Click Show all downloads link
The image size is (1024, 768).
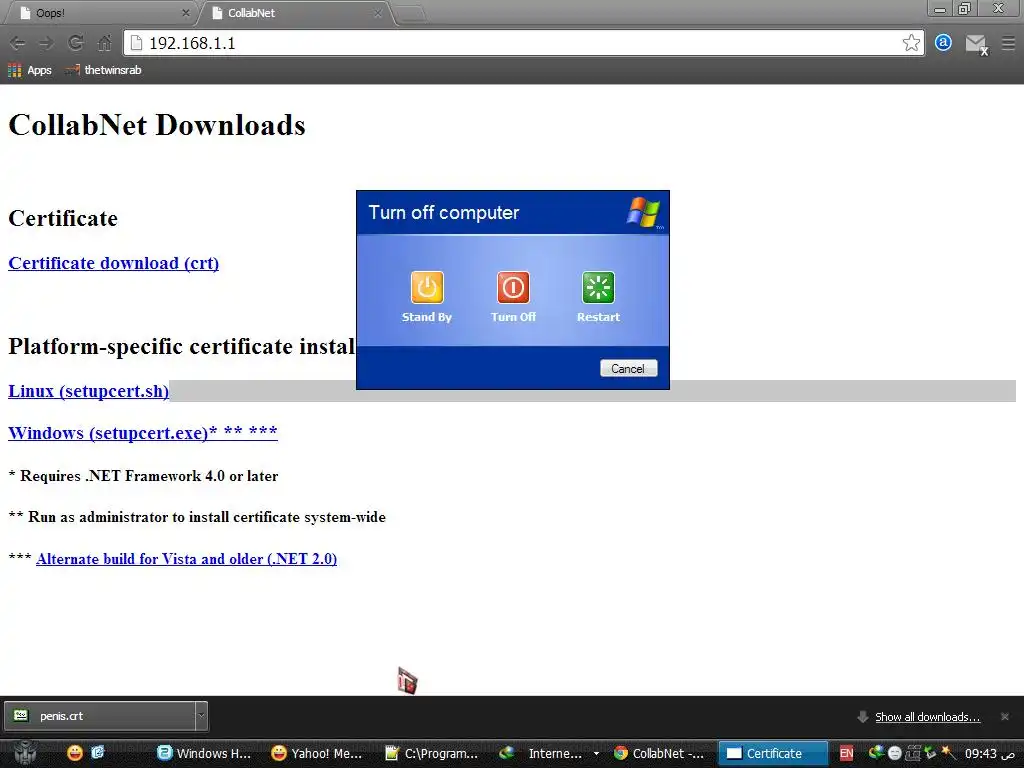pyautogui.click(x=927, y=717)
